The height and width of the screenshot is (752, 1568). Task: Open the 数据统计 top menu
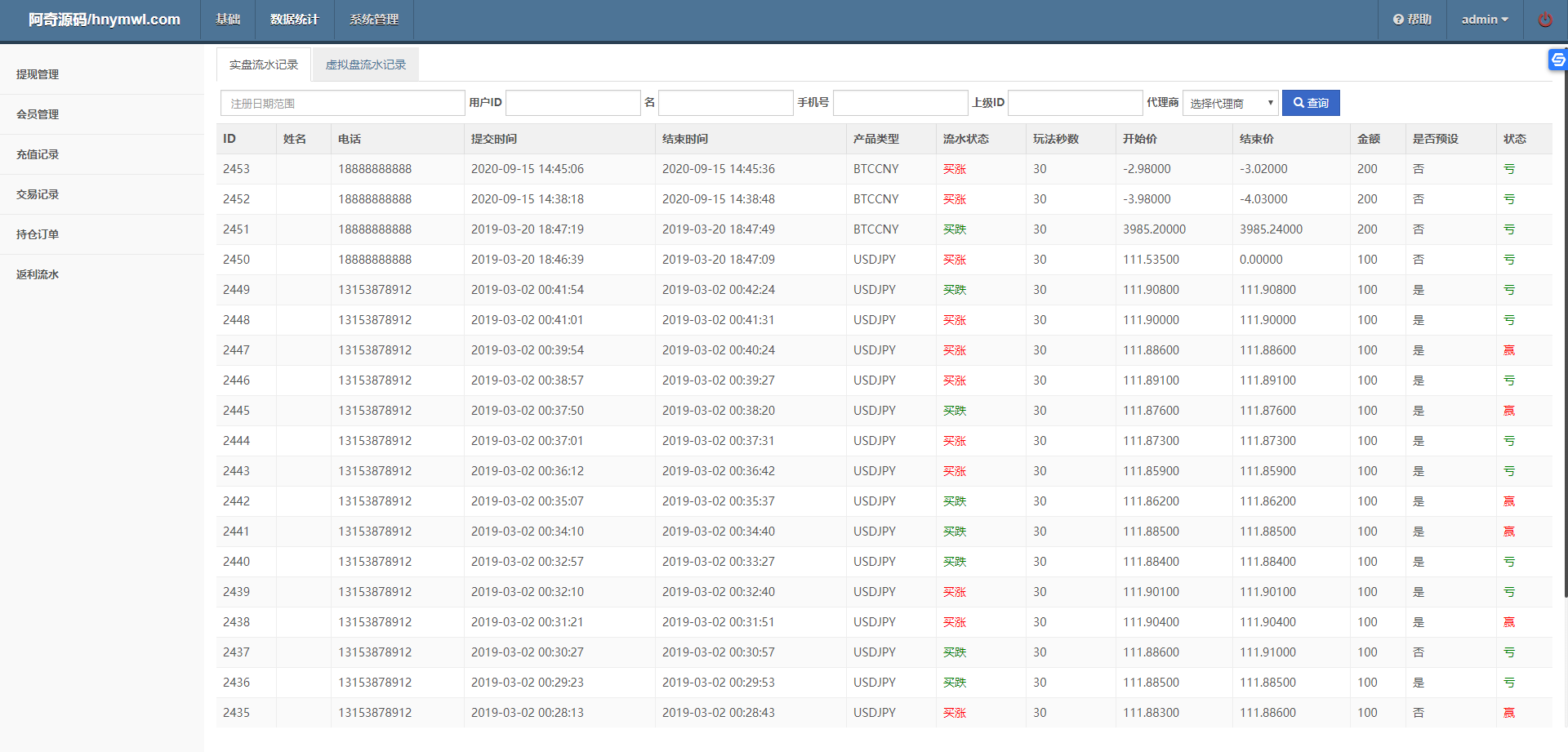coord(294,20)
